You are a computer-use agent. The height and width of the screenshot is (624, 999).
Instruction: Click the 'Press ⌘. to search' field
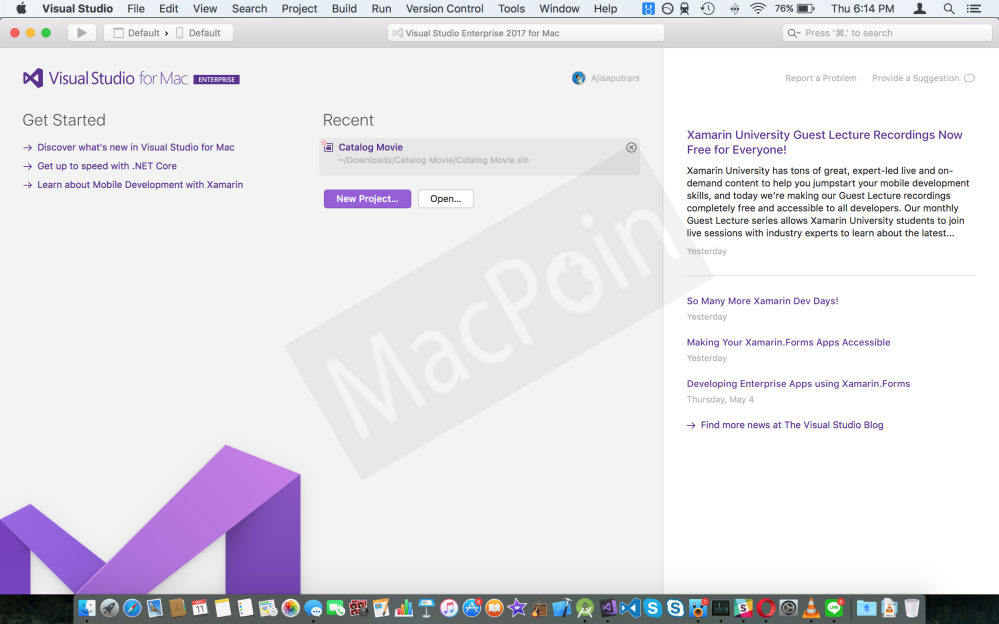tap(892, 33)
